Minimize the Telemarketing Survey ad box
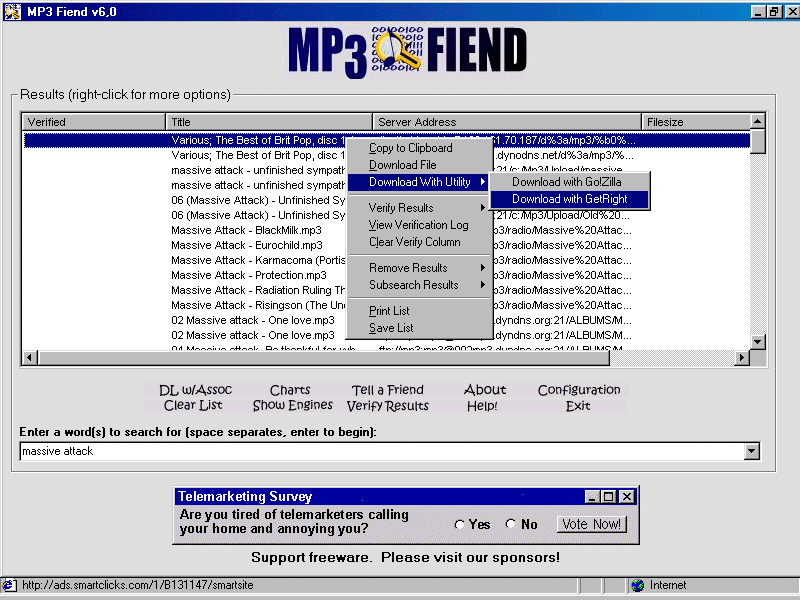 (x=591, y=496)
